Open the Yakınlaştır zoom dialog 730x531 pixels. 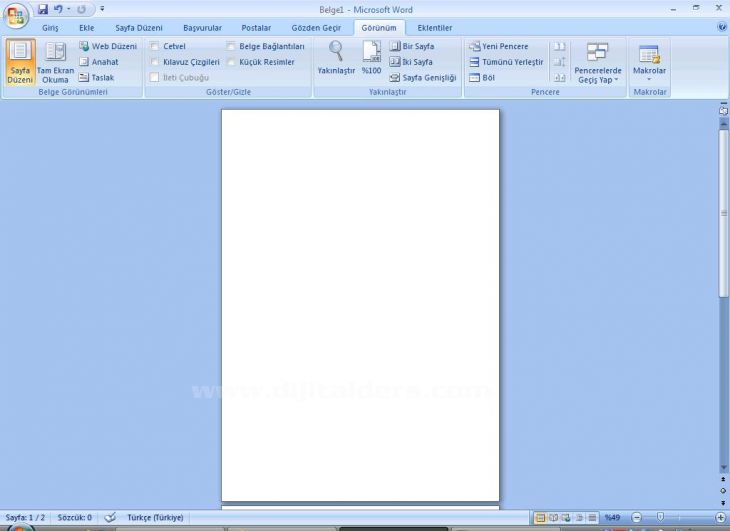pyautogui.click(x=336, y=58)
